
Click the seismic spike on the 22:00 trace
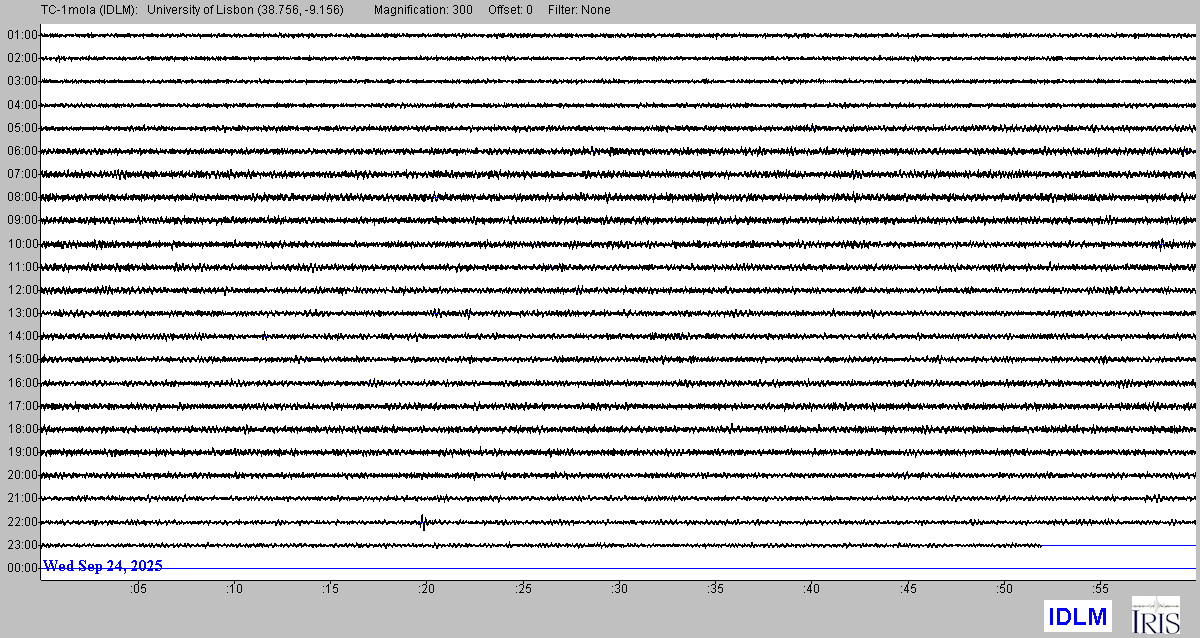pos(424,521)
